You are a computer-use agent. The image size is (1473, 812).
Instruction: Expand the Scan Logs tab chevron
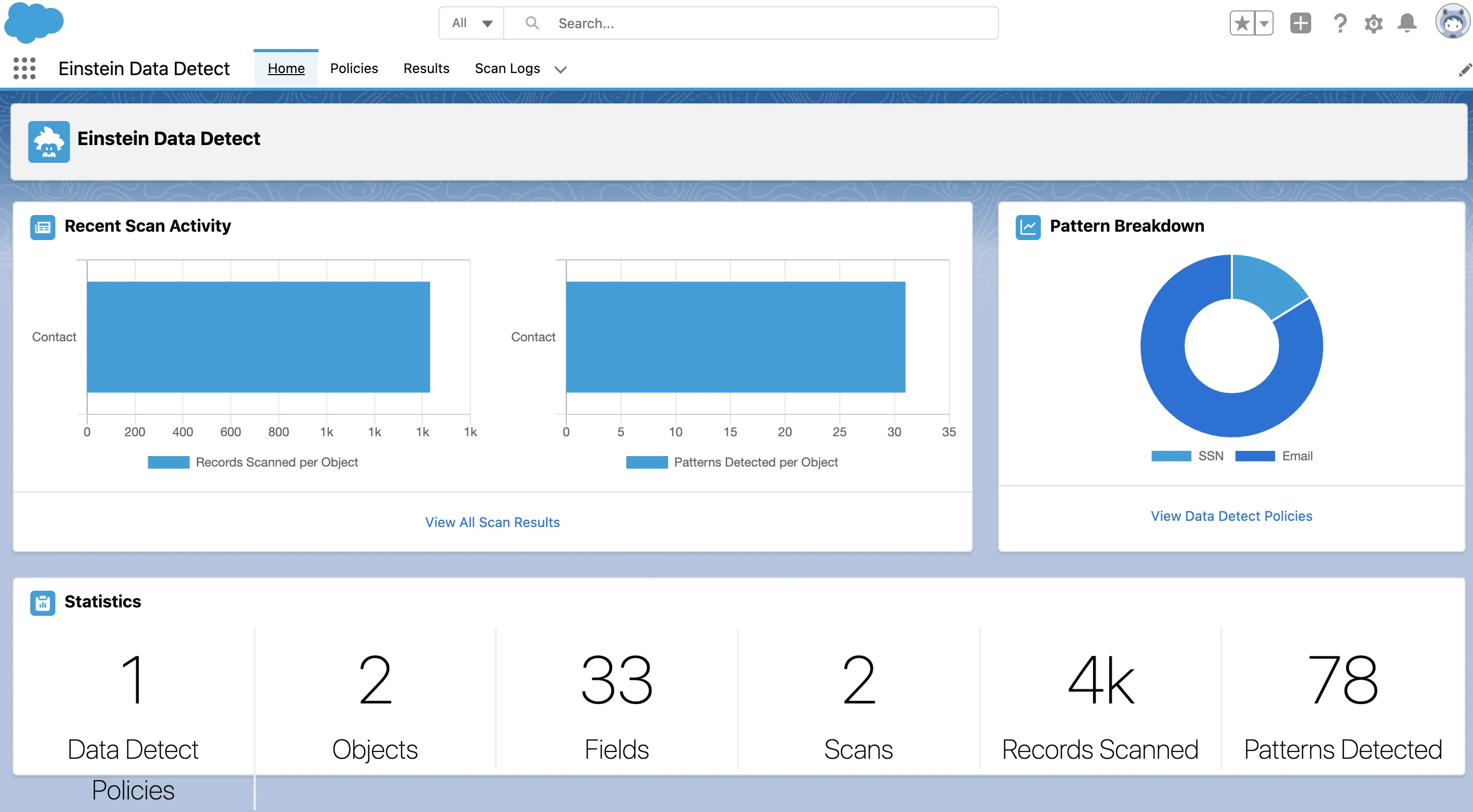pos(561,69)
